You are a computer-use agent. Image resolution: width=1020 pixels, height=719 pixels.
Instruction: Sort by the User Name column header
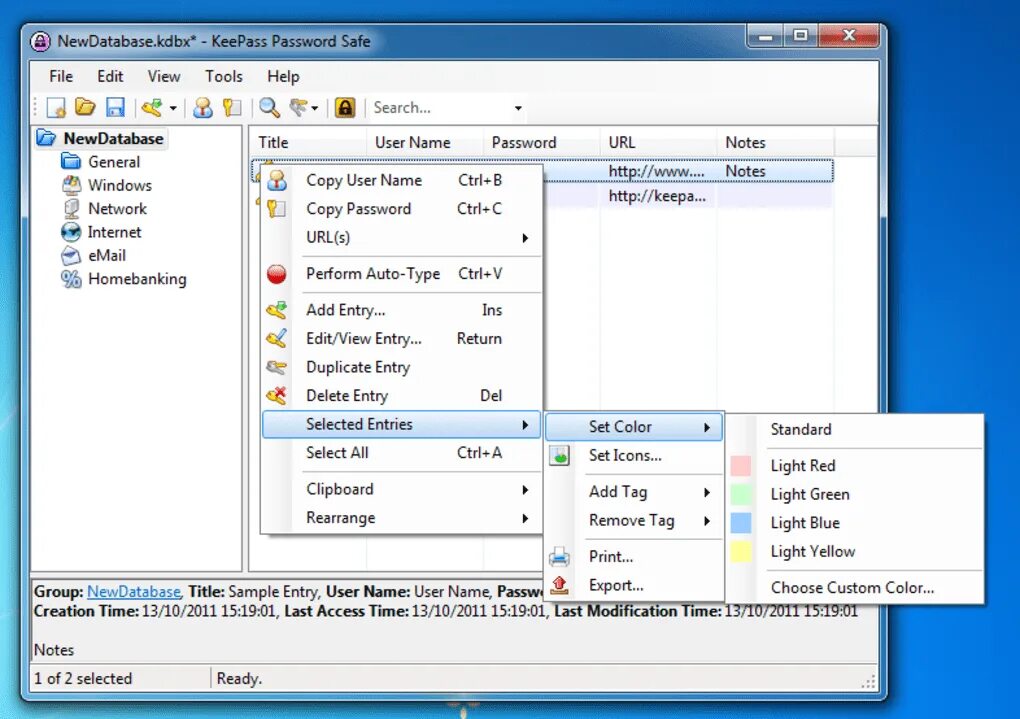point(424,142)
